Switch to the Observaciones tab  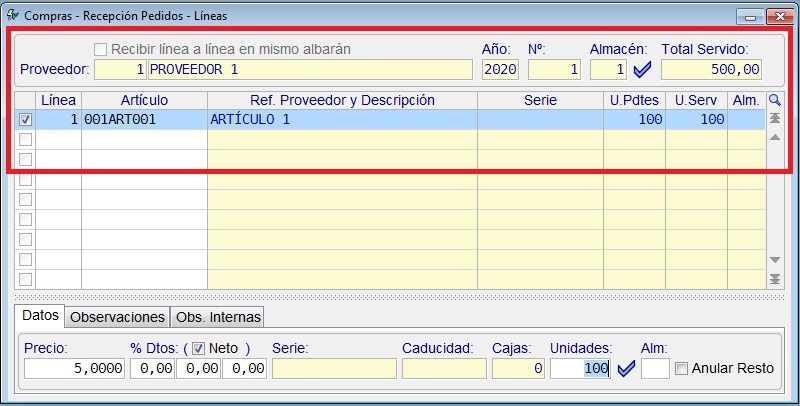tap(117, 316)
